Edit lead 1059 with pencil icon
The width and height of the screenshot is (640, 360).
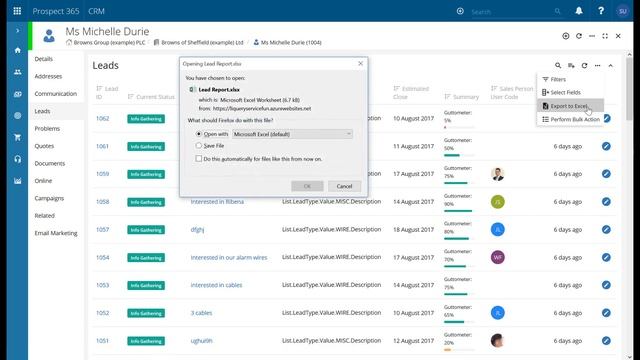coord(606,174)
